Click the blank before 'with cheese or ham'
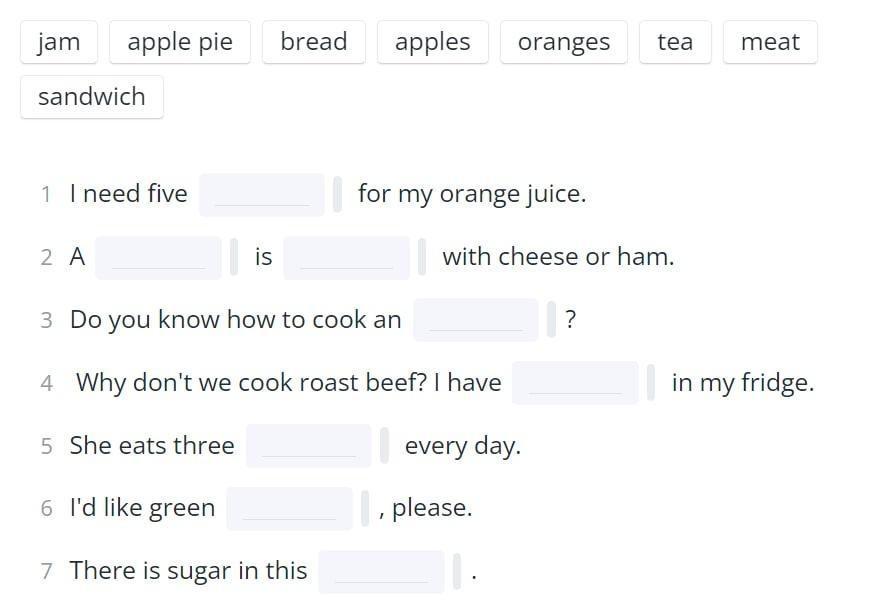This screenshot has width=896, height=612. [346, 257]
